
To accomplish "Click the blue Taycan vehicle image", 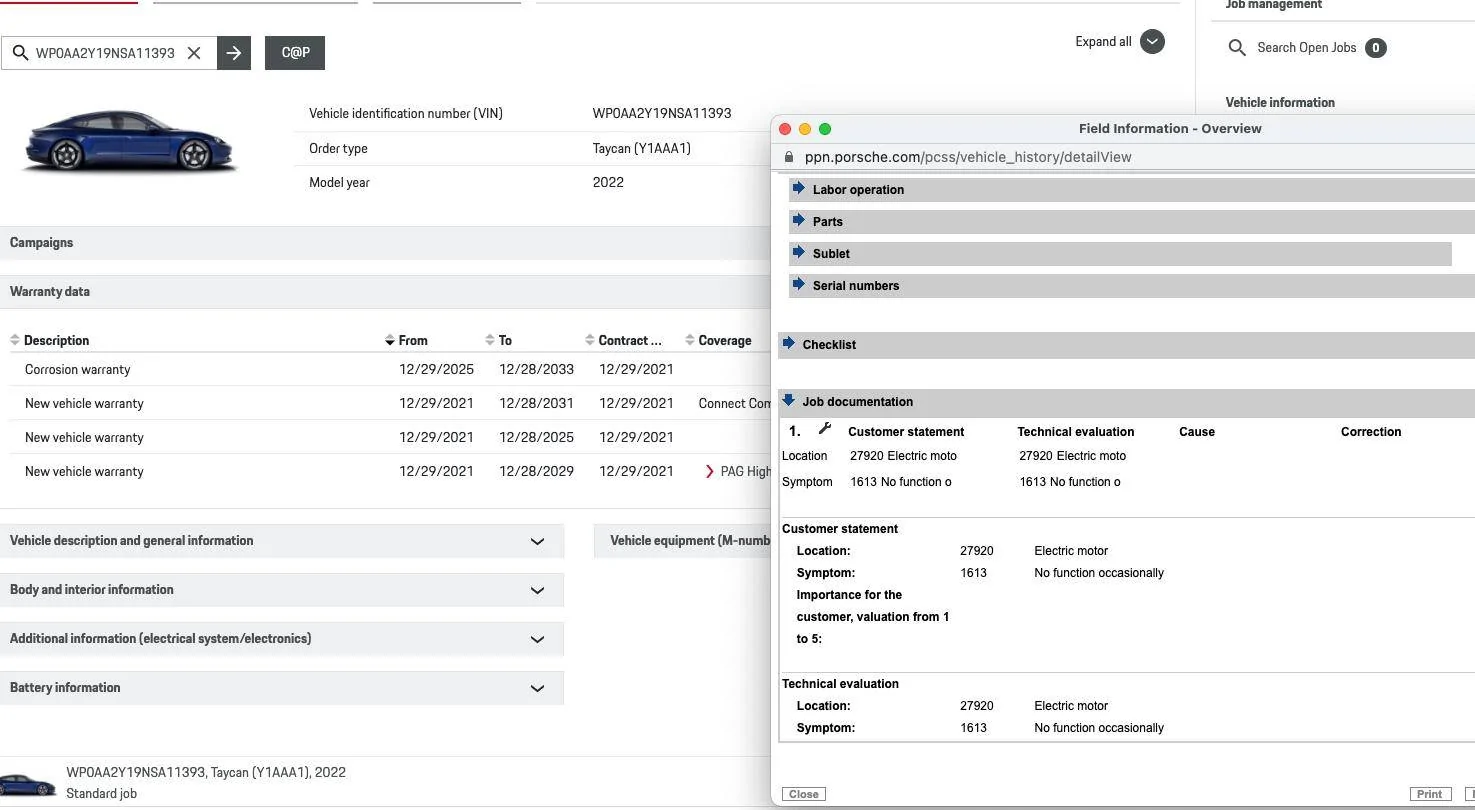I will coord(130,141).
